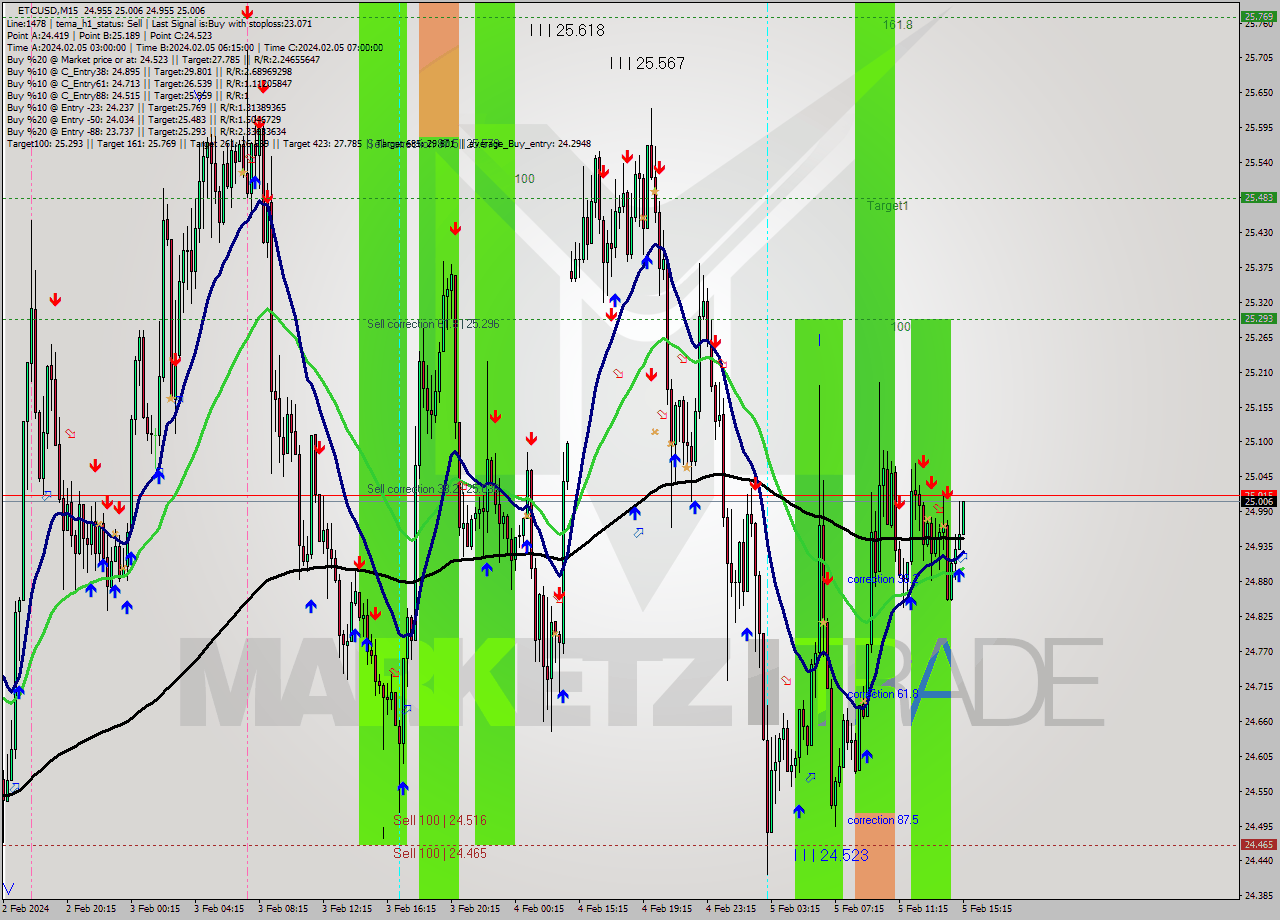Click the green 25.769 price tag
1280x920 pixels.
(1257, 16)
